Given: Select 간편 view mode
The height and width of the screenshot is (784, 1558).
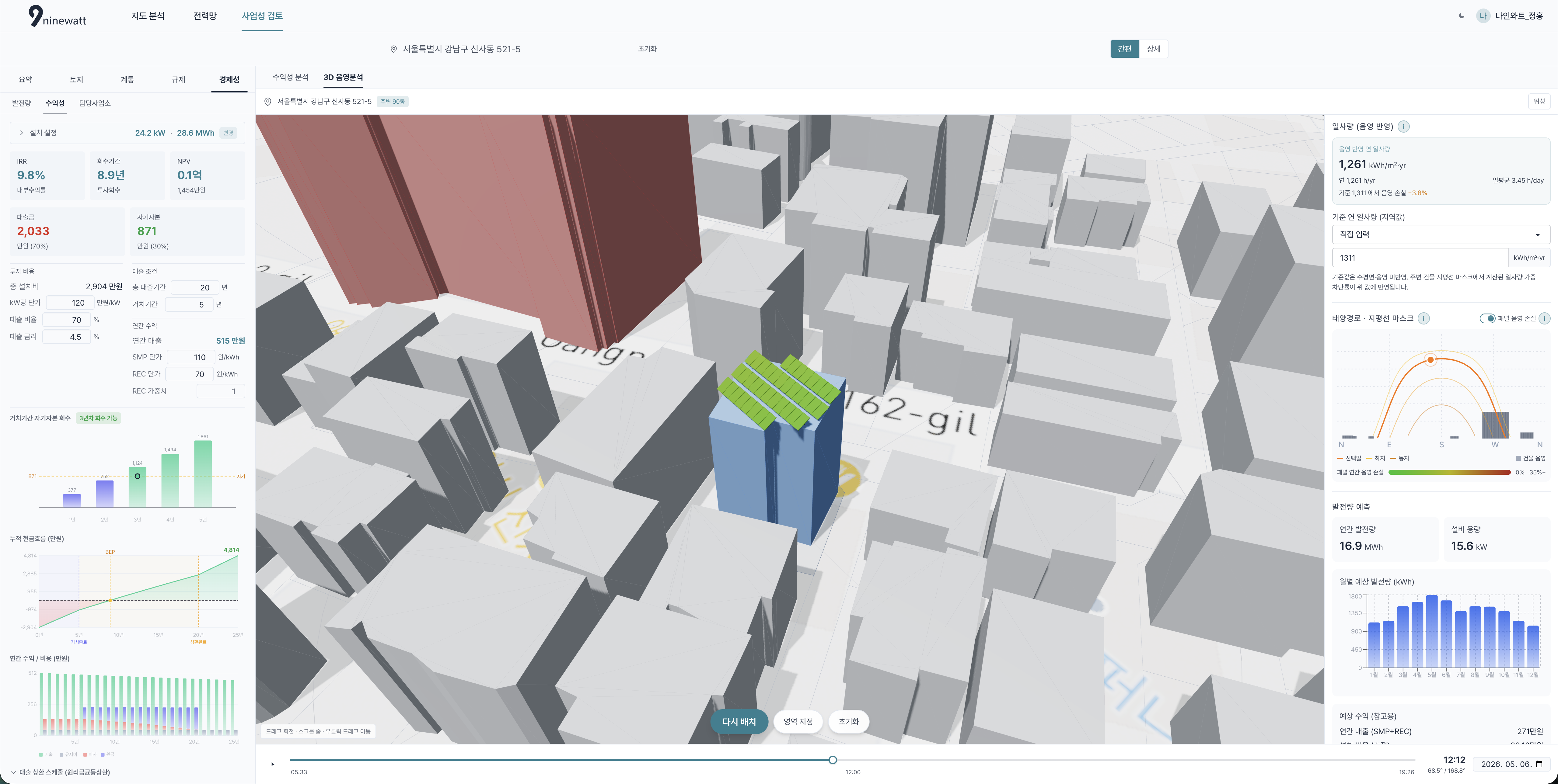Looking at the screenshot, I should point(1124,49).
